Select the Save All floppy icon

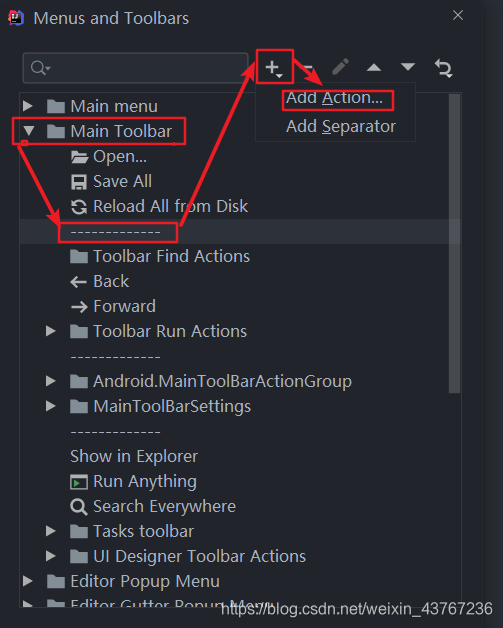click(78, 182)
